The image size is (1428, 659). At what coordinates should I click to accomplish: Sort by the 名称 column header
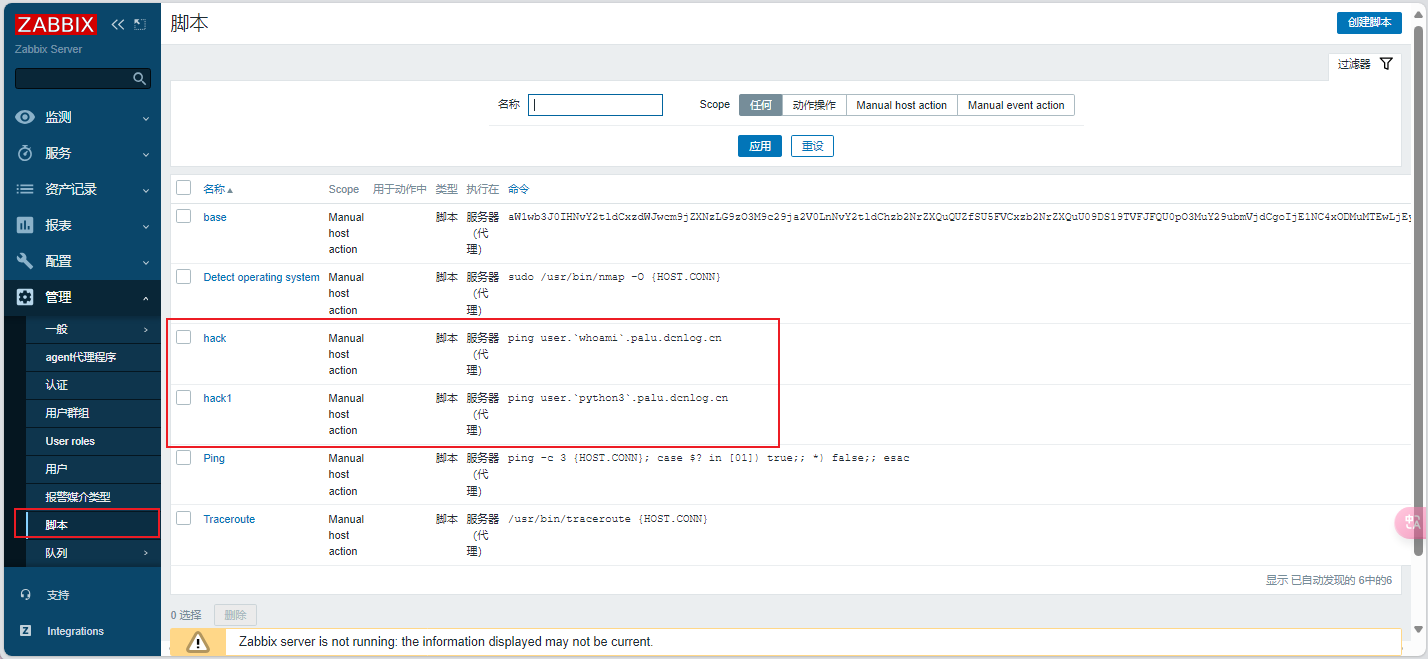[218, 189]
